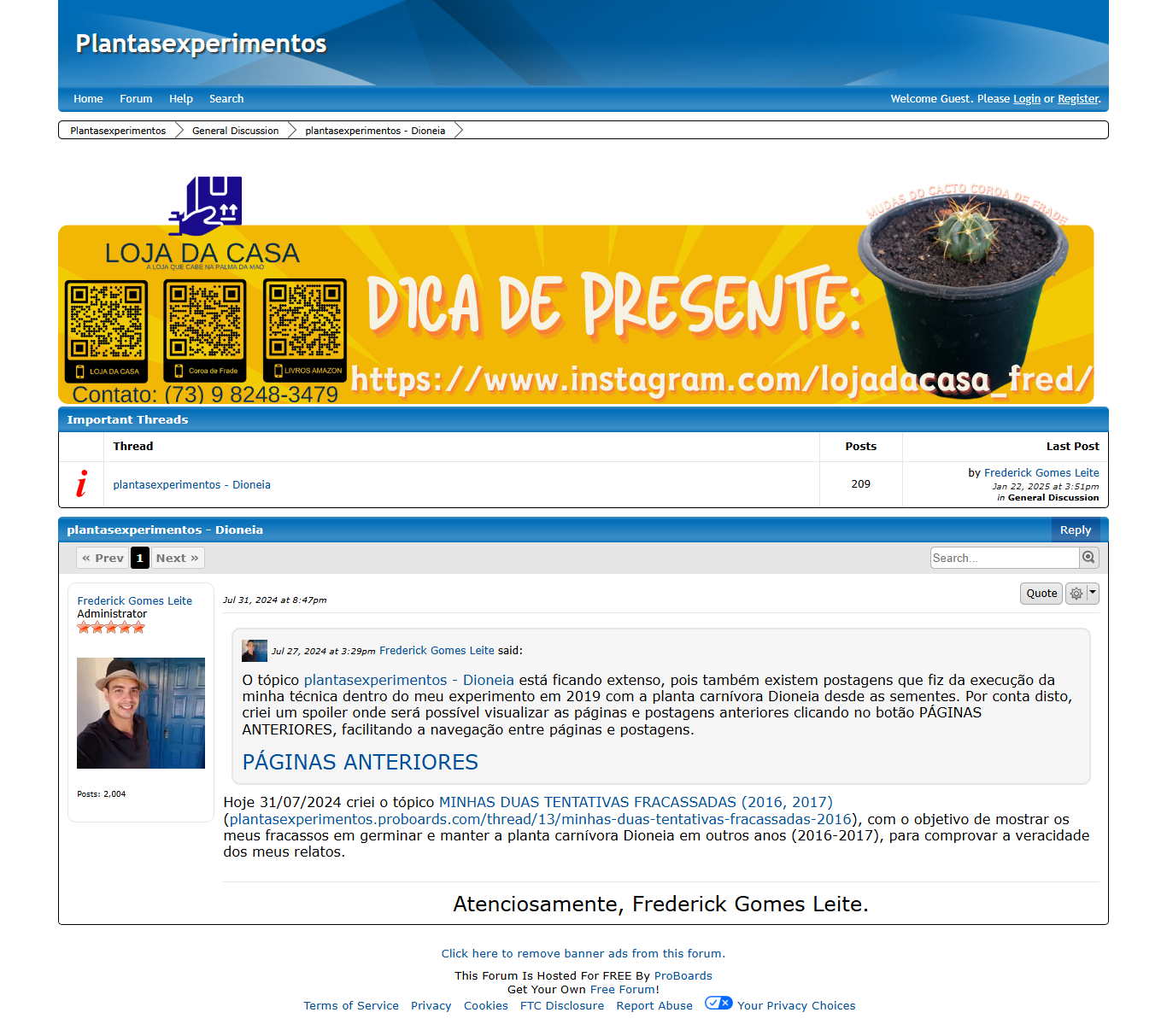The image size is (1167, 1036).
Task: Click General Discussion in Last Post cell
Action: coord(1053,498)
